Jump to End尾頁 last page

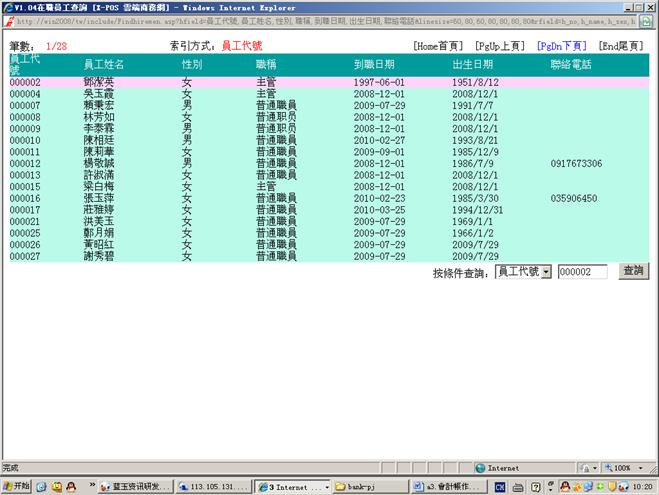pos(621,46)
